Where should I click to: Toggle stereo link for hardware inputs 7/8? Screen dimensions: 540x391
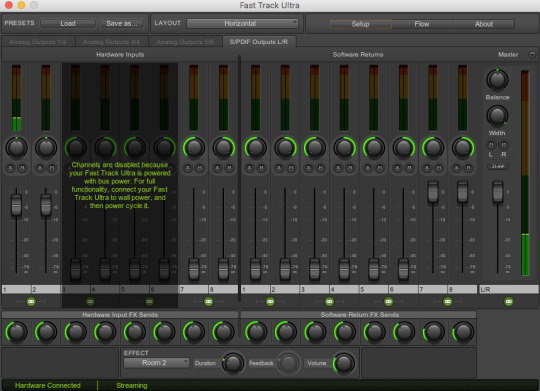pyautogui.click(x=208, y=302)
